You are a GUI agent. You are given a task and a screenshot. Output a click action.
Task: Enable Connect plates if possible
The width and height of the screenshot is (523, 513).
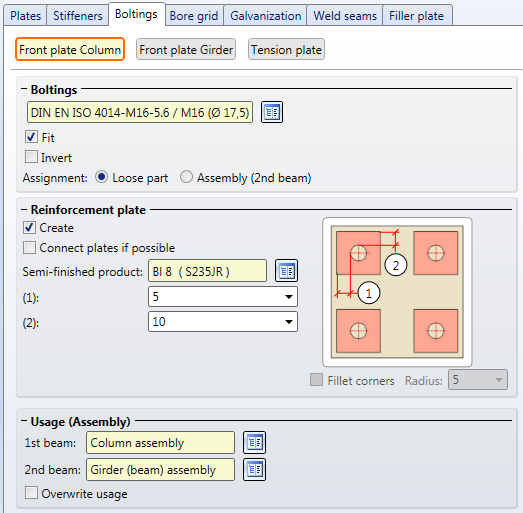(29, 247)
